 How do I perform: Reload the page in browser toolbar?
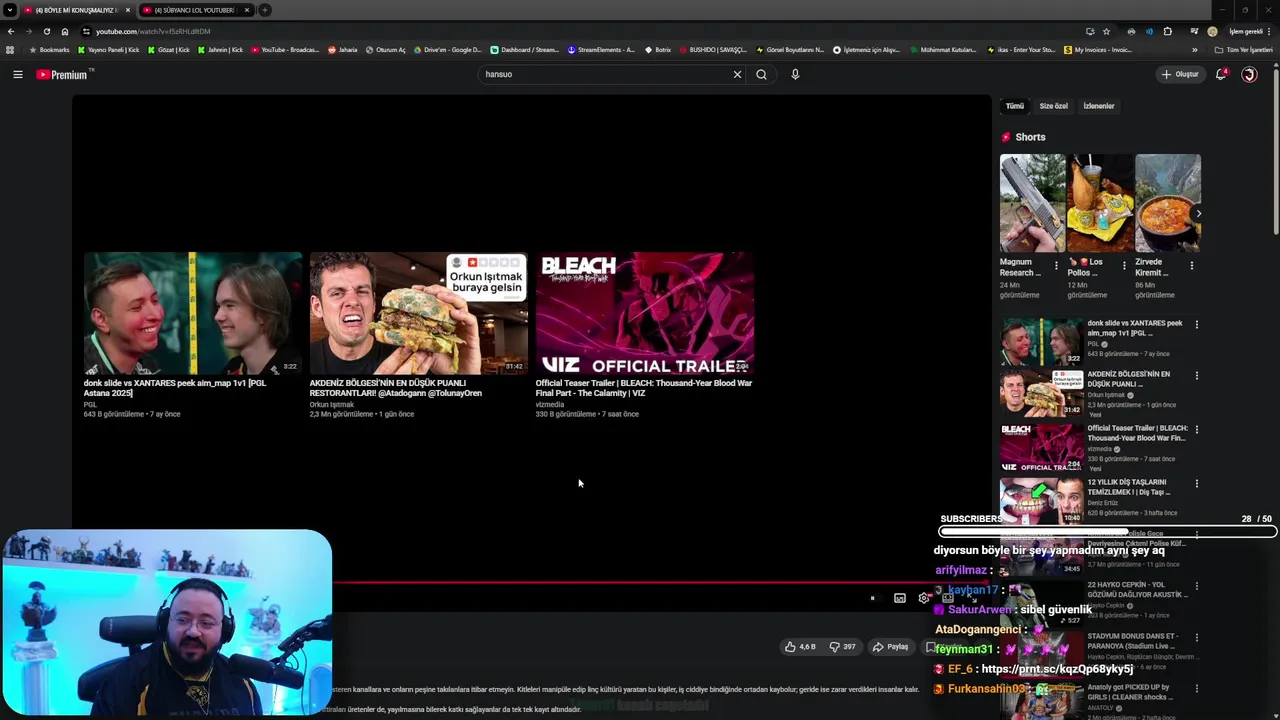tap(46, 31)
